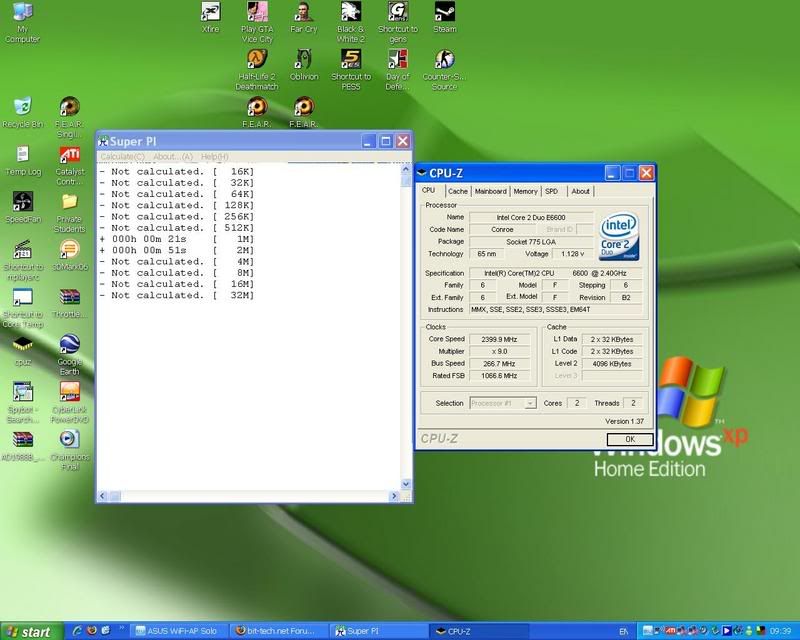
Task: Click the taskbar clock showing 09:39
Action: pyautogui.click(x=781, y=631)
